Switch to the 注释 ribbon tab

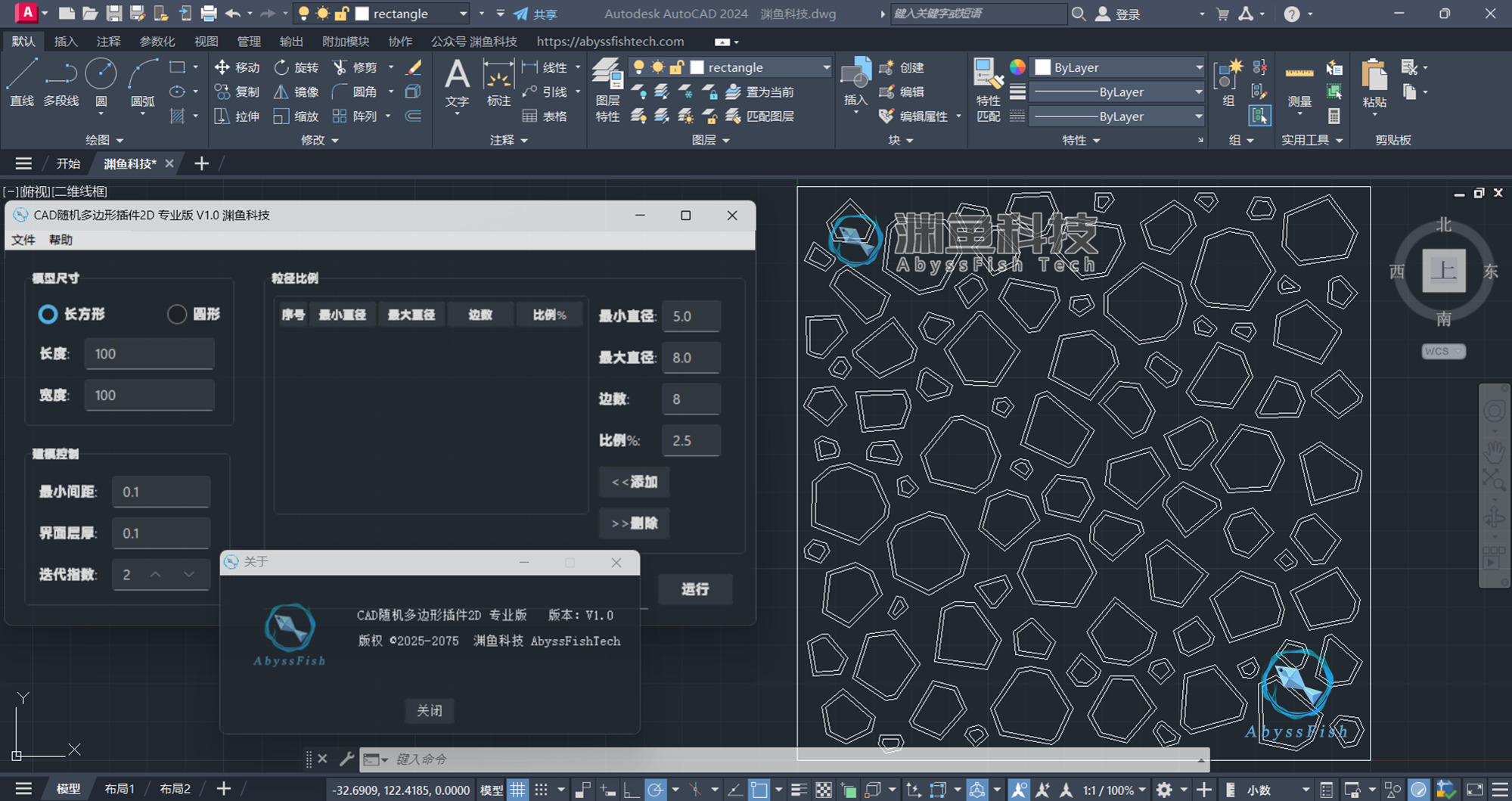tap(108, 42)
